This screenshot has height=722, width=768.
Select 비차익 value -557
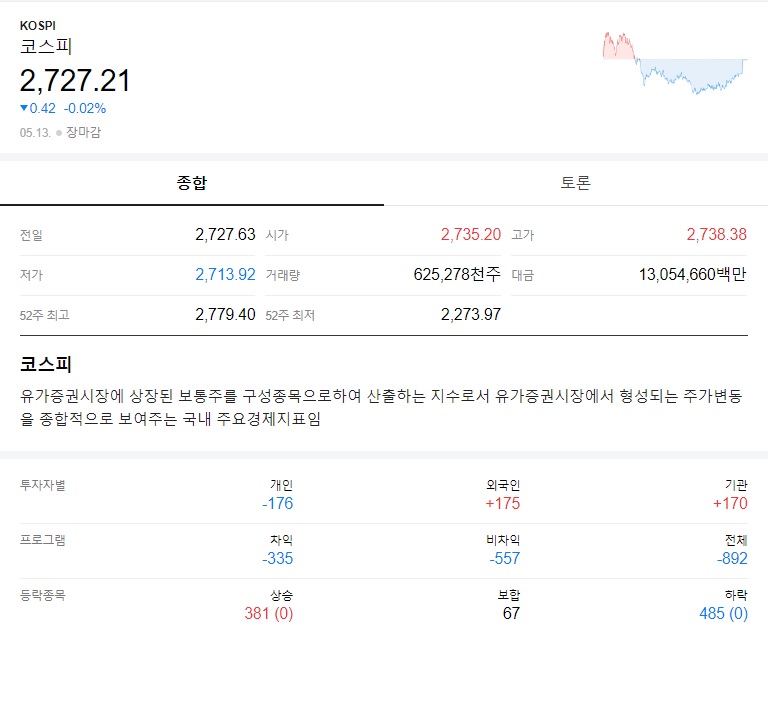pyautogui.click(x=504, y=558)
